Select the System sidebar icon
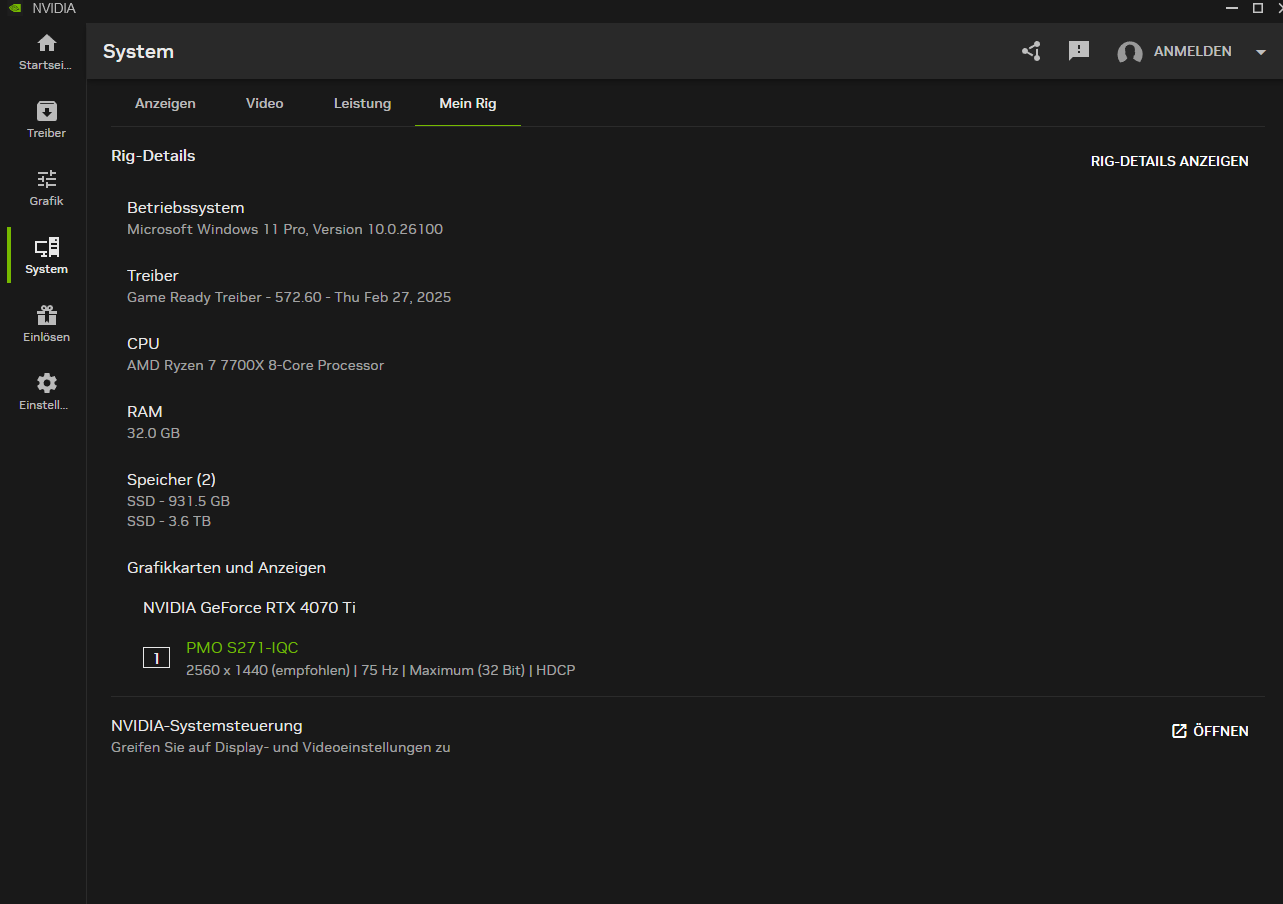1283x904 pixels. tap(46, 247)
